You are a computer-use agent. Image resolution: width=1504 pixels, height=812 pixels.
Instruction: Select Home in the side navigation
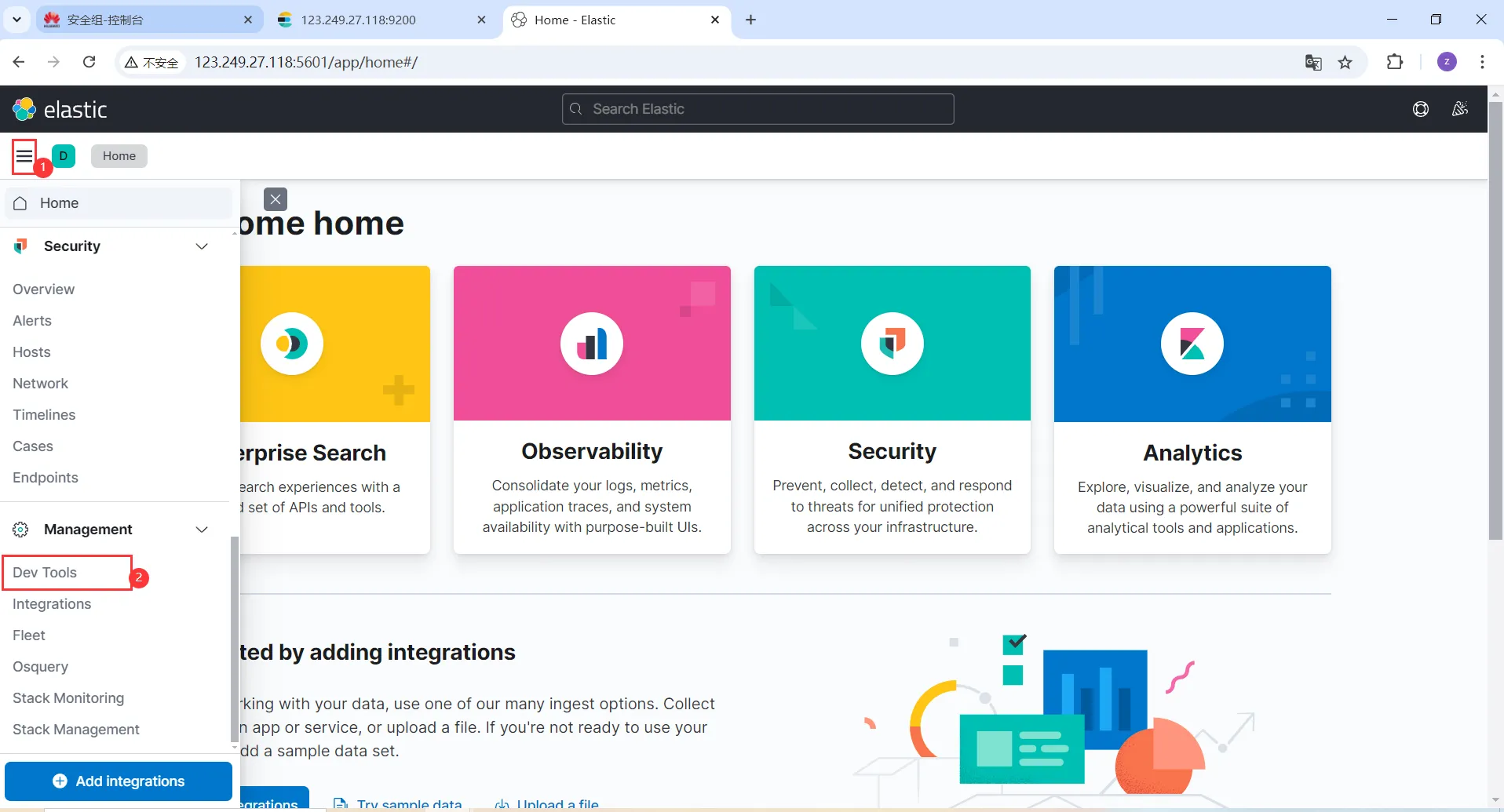click(119, 203)
